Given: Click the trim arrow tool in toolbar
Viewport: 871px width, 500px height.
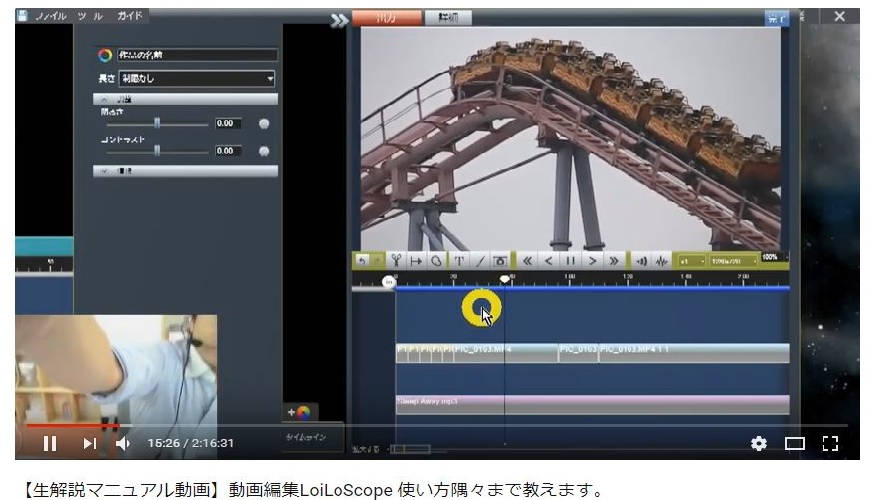Looking at the screenshot, I should tap(416, 260).
